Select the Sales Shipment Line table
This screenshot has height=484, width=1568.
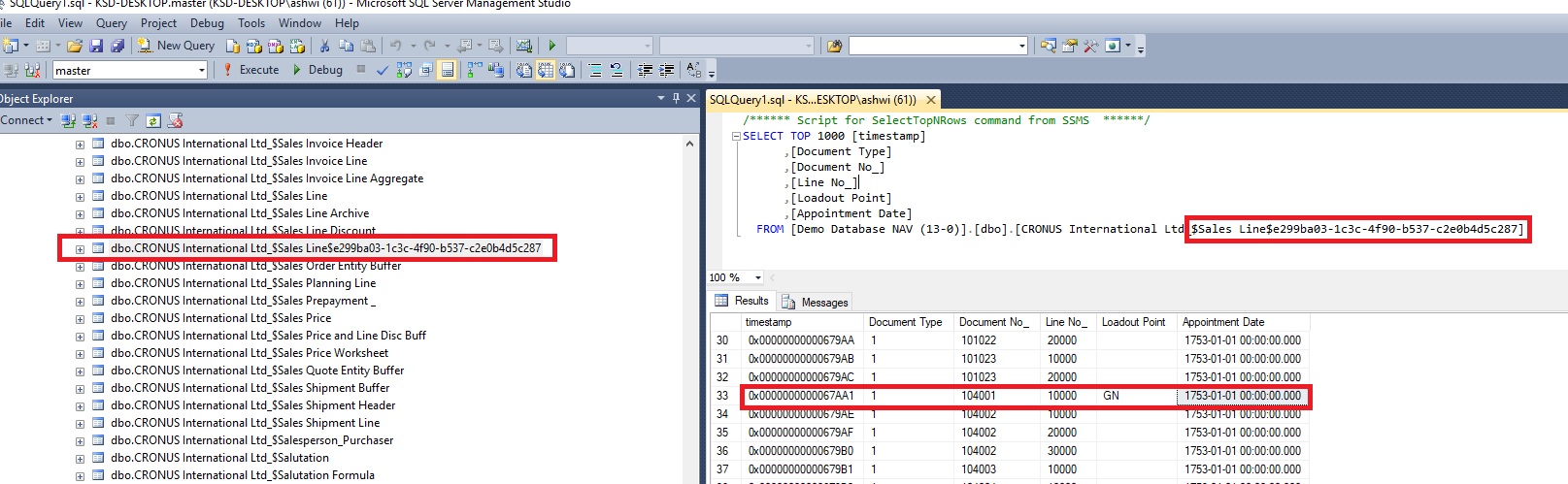245,423
